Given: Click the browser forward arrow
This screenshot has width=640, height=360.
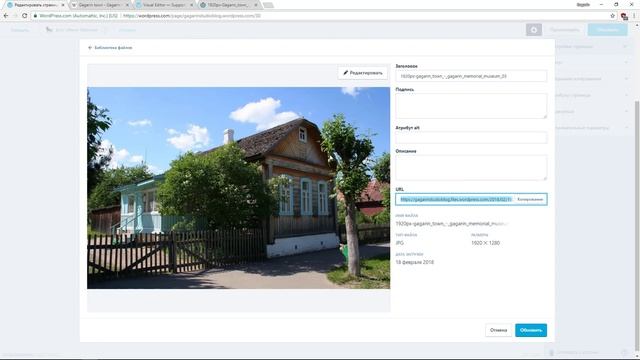Looking at the screenshot, I should click(15, 16).
